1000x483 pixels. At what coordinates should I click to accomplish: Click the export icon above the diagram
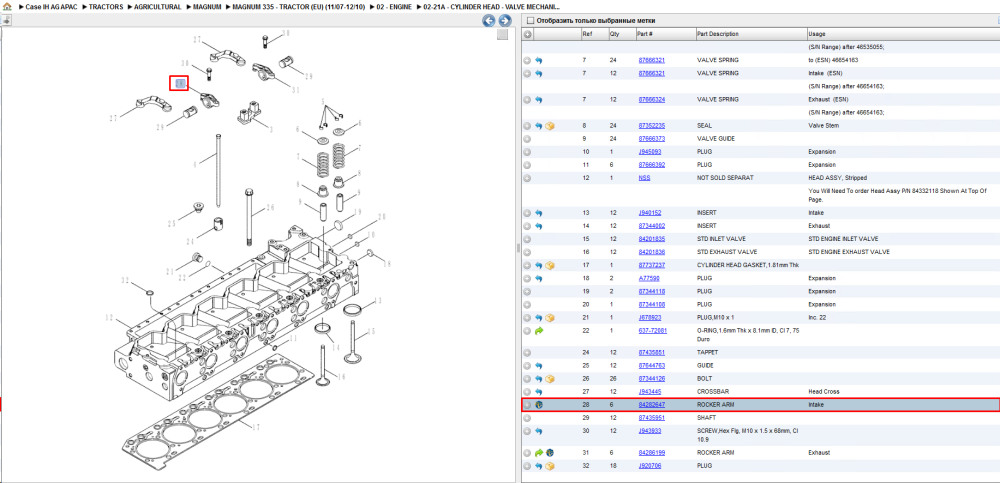(6, 20)
